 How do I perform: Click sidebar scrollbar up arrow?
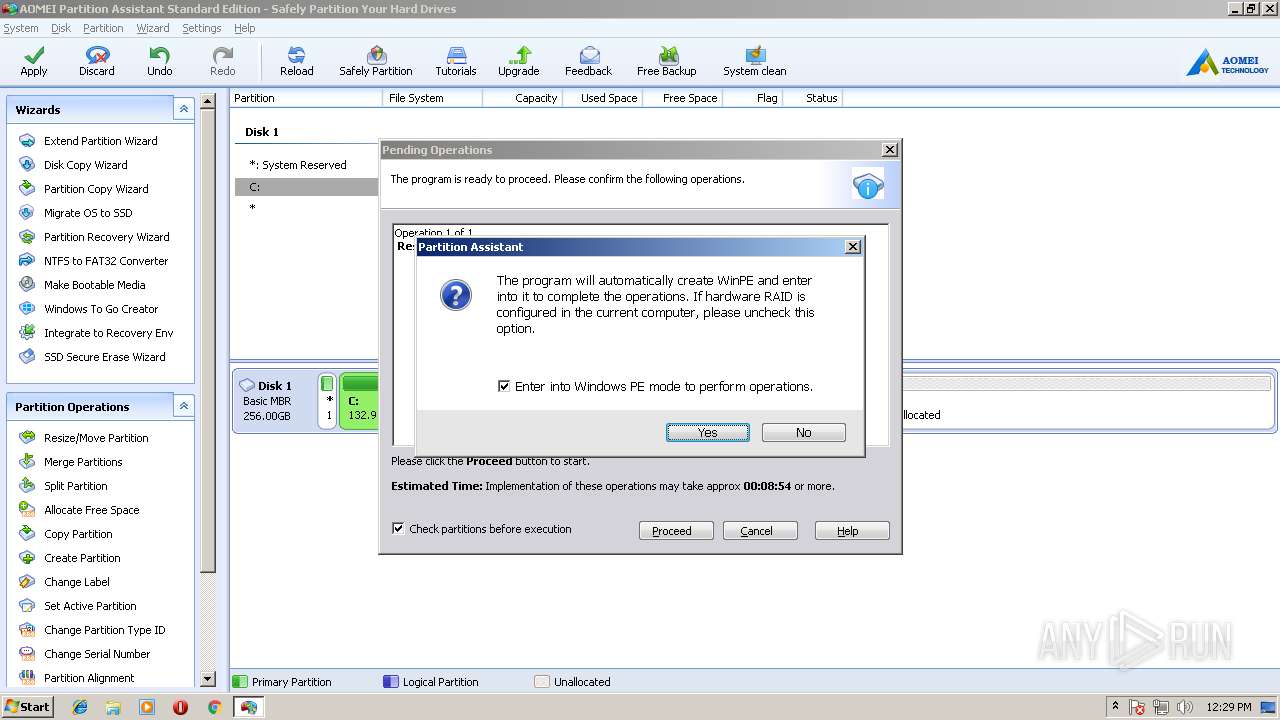pyautogui.click(x=208, y=101)
